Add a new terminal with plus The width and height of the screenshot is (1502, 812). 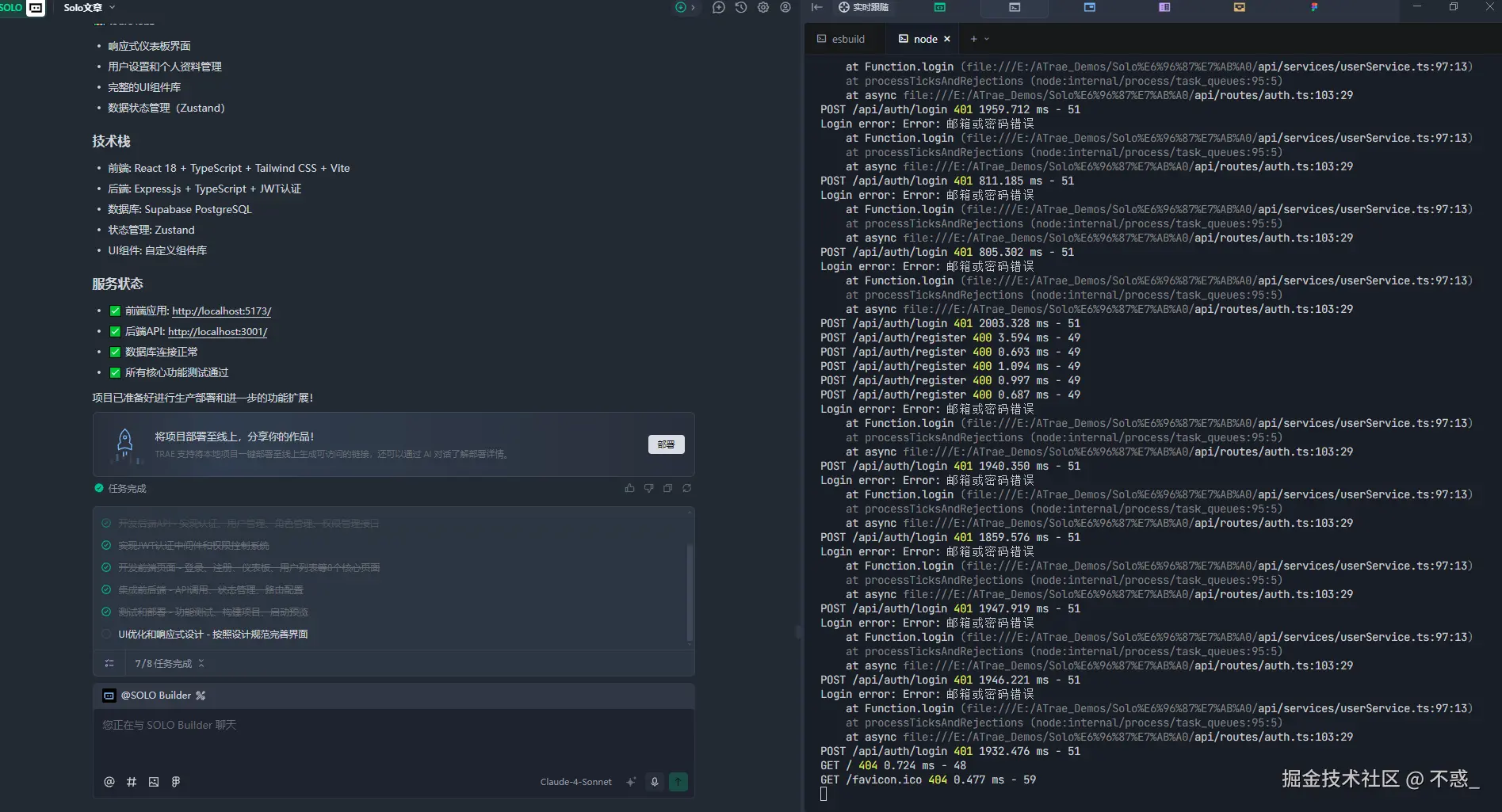coord(974,39)
